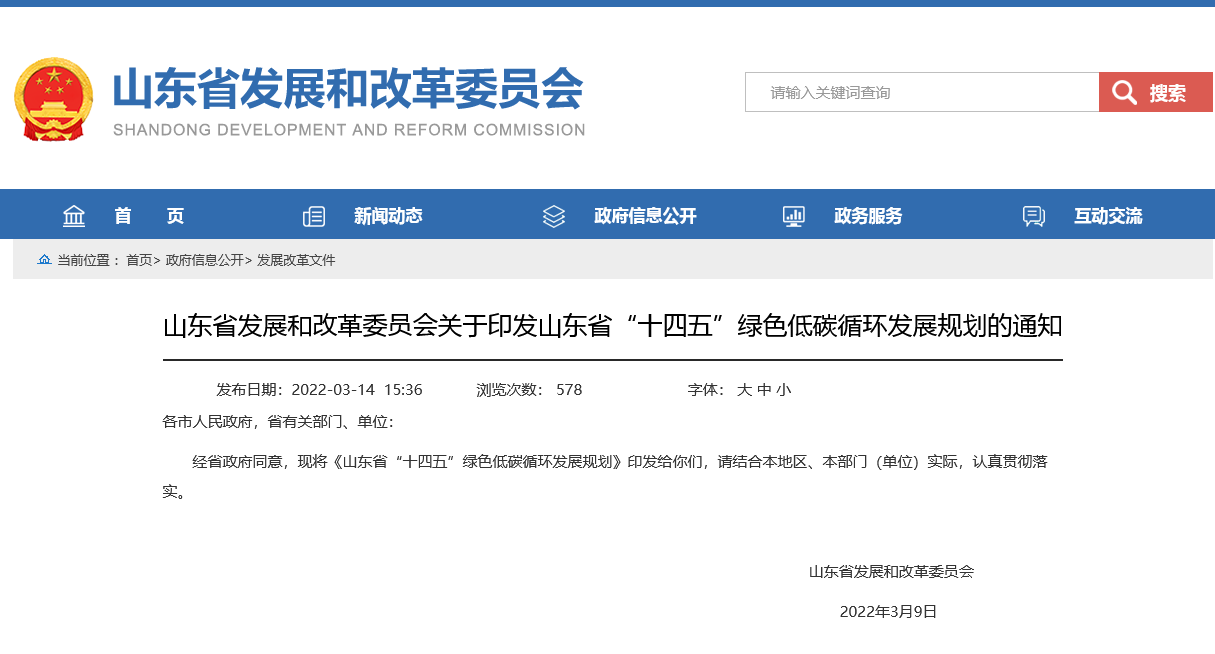Focus the keyword search input field

pyautogui.click(x=921, y=93)
